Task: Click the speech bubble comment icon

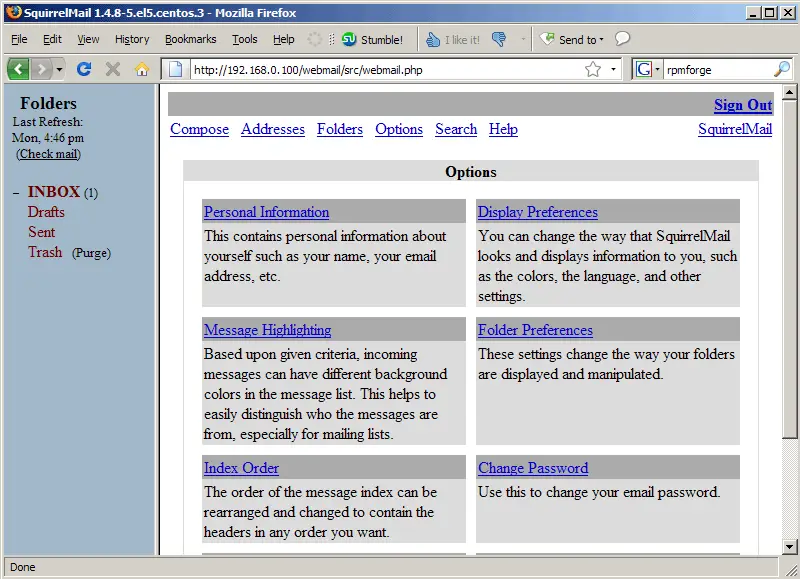Action: pos(622,38)
